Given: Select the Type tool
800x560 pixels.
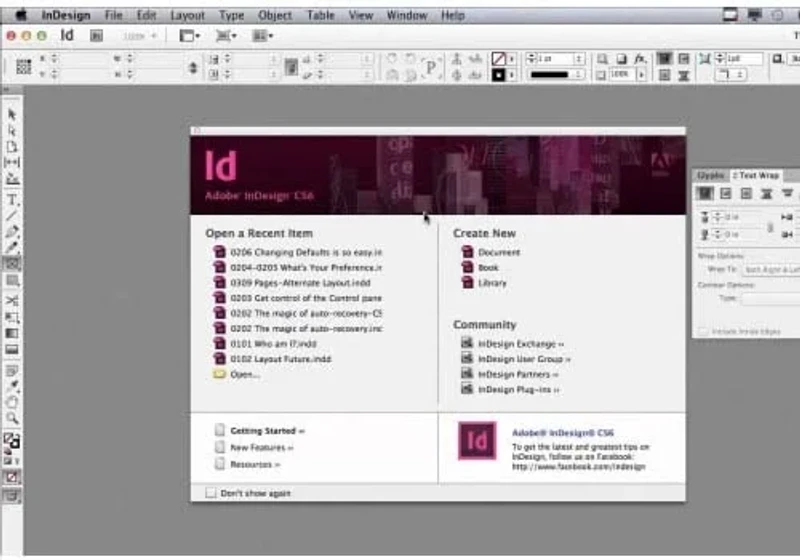Looking at the screenshot, I should [x=12, y=199].
